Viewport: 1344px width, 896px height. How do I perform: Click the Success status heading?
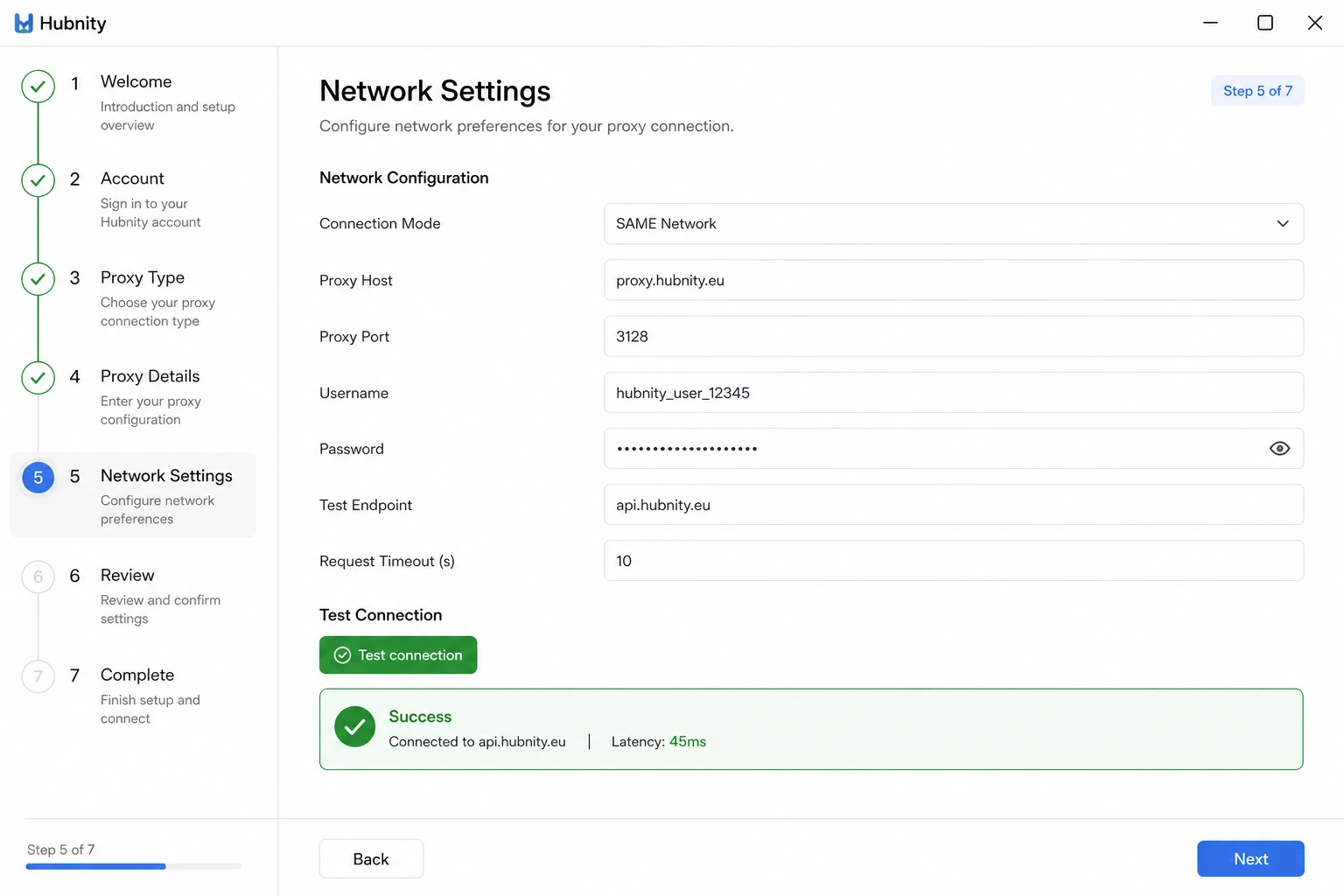420,717
